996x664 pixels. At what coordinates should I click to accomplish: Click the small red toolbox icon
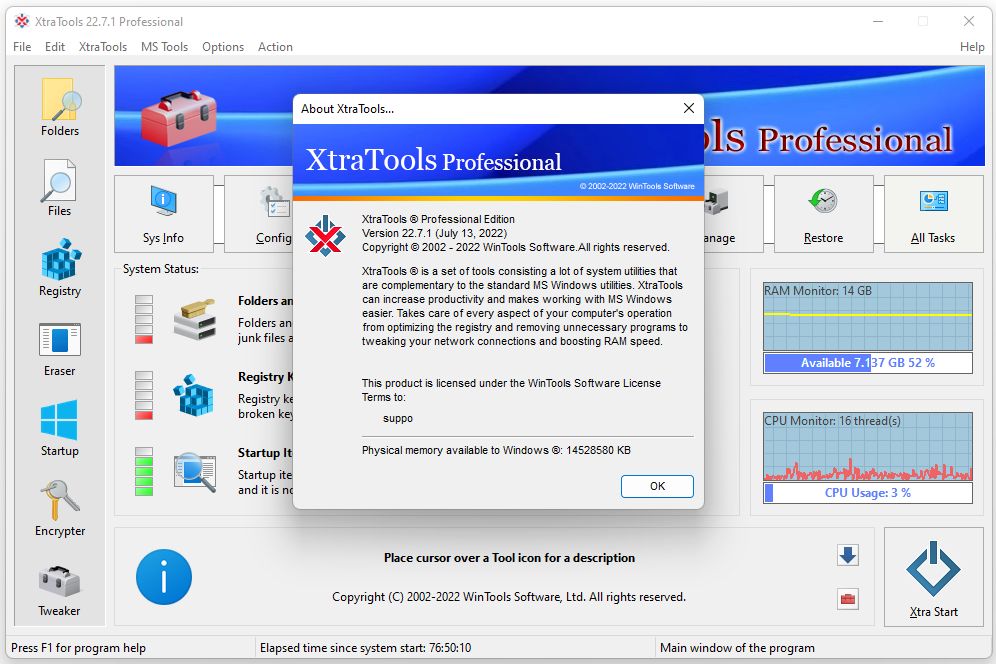[x=848, y=599]
